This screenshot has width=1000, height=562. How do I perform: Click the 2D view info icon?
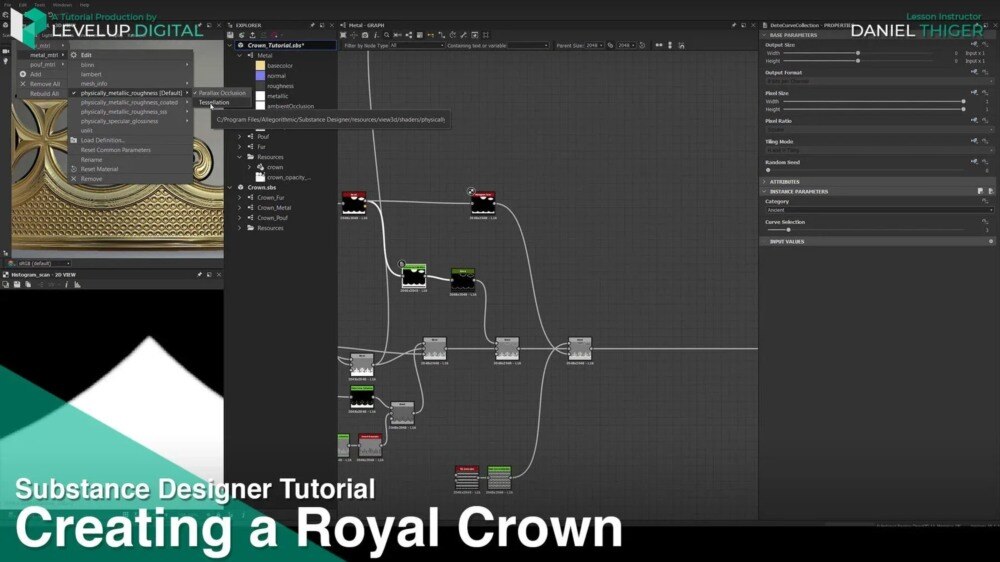tap(66, 285)
